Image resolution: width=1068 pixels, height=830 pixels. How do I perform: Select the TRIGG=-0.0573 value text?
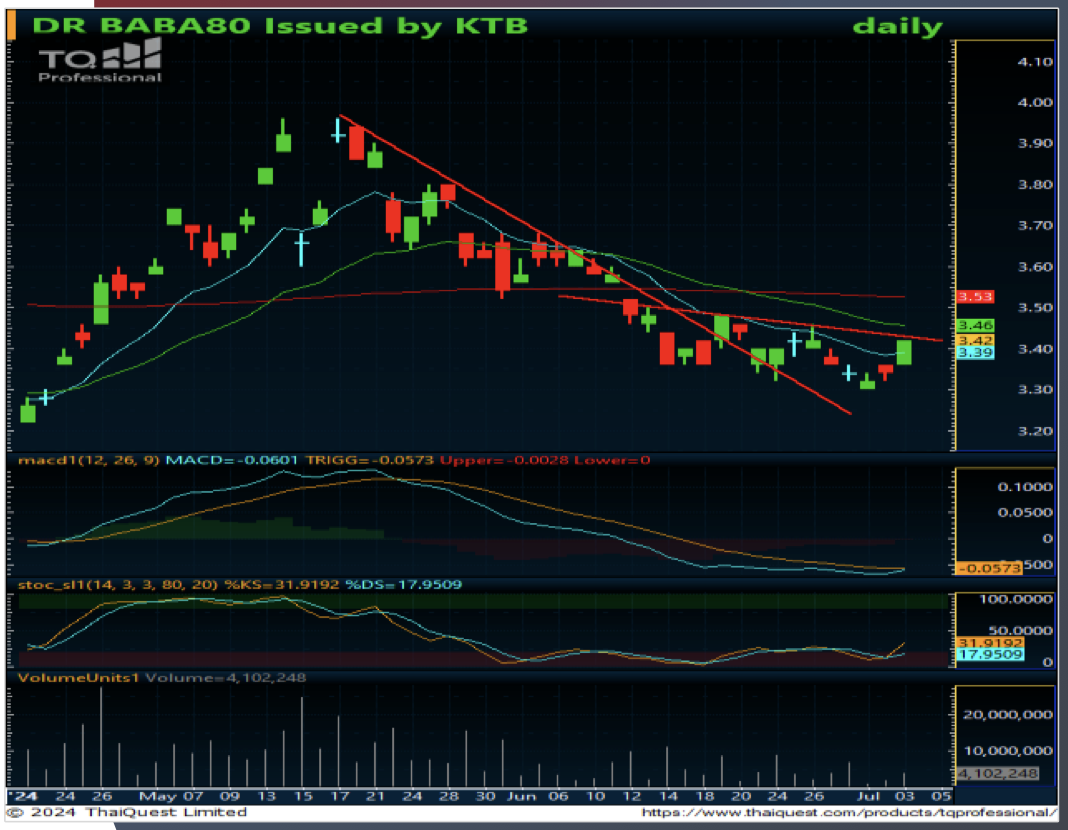(x=369, y=460)
